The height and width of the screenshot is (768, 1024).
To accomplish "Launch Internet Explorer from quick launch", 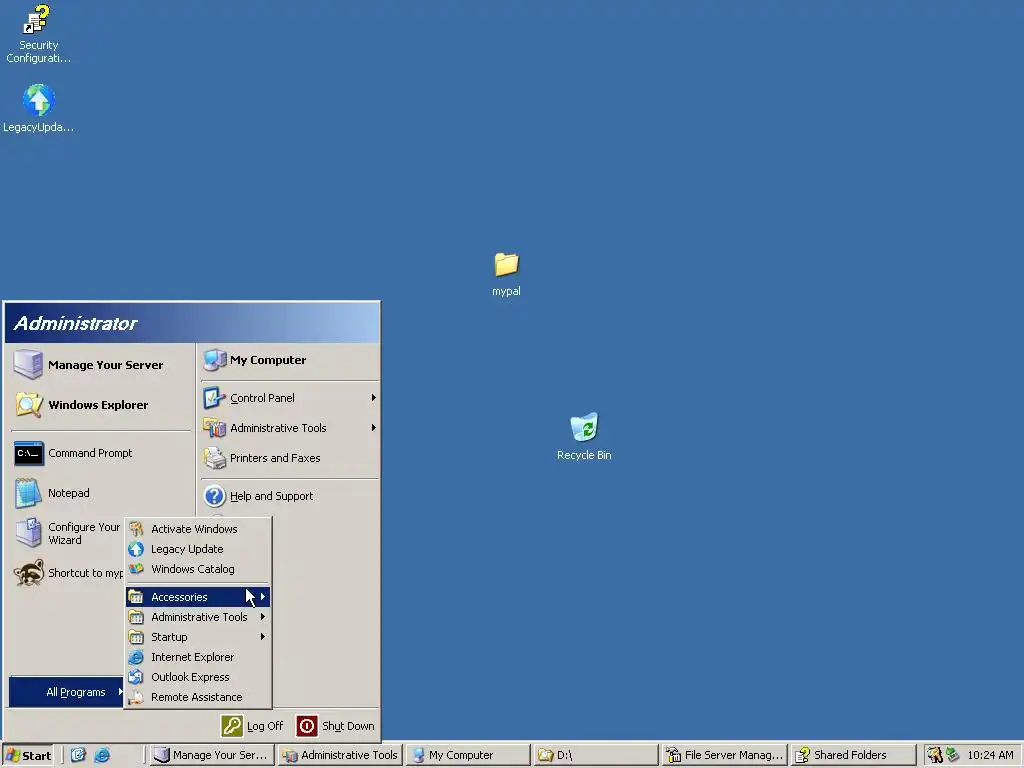I will (102, 755).
